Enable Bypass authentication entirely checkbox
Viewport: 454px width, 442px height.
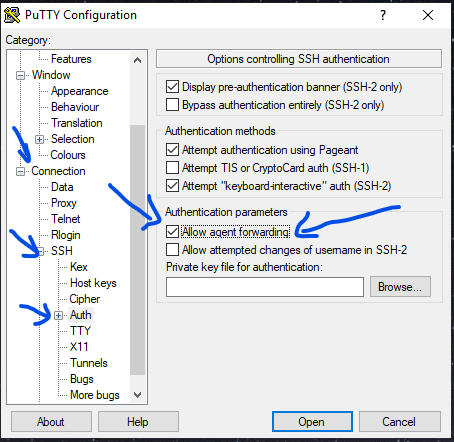[172, 105]
